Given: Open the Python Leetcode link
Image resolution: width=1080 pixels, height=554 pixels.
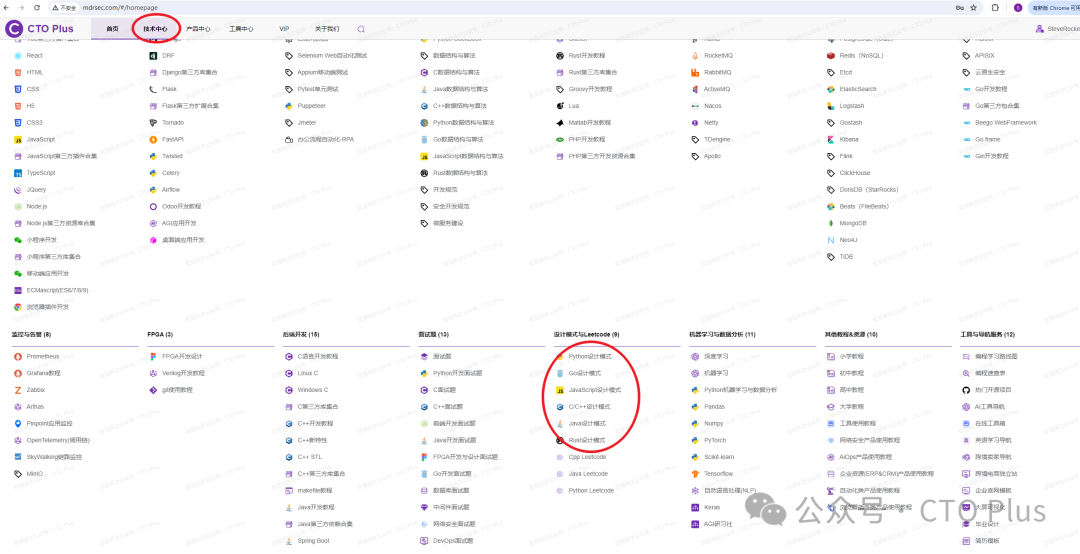Looking at the screenshot, I should click(x=591, y=491).
